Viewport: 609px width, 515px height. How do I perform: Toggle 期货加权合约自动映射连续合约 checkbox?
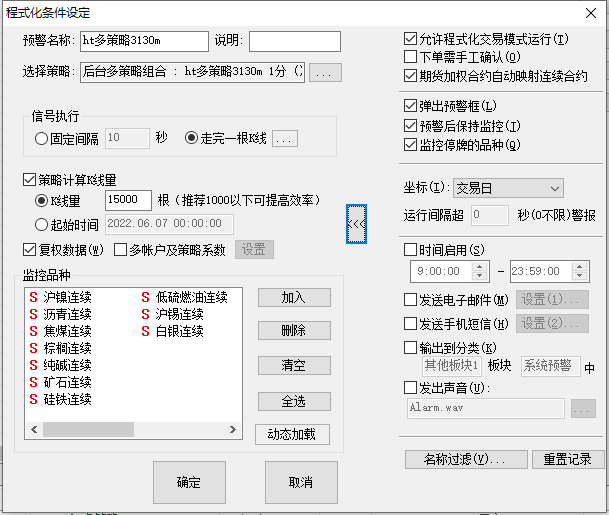point(411,75)
